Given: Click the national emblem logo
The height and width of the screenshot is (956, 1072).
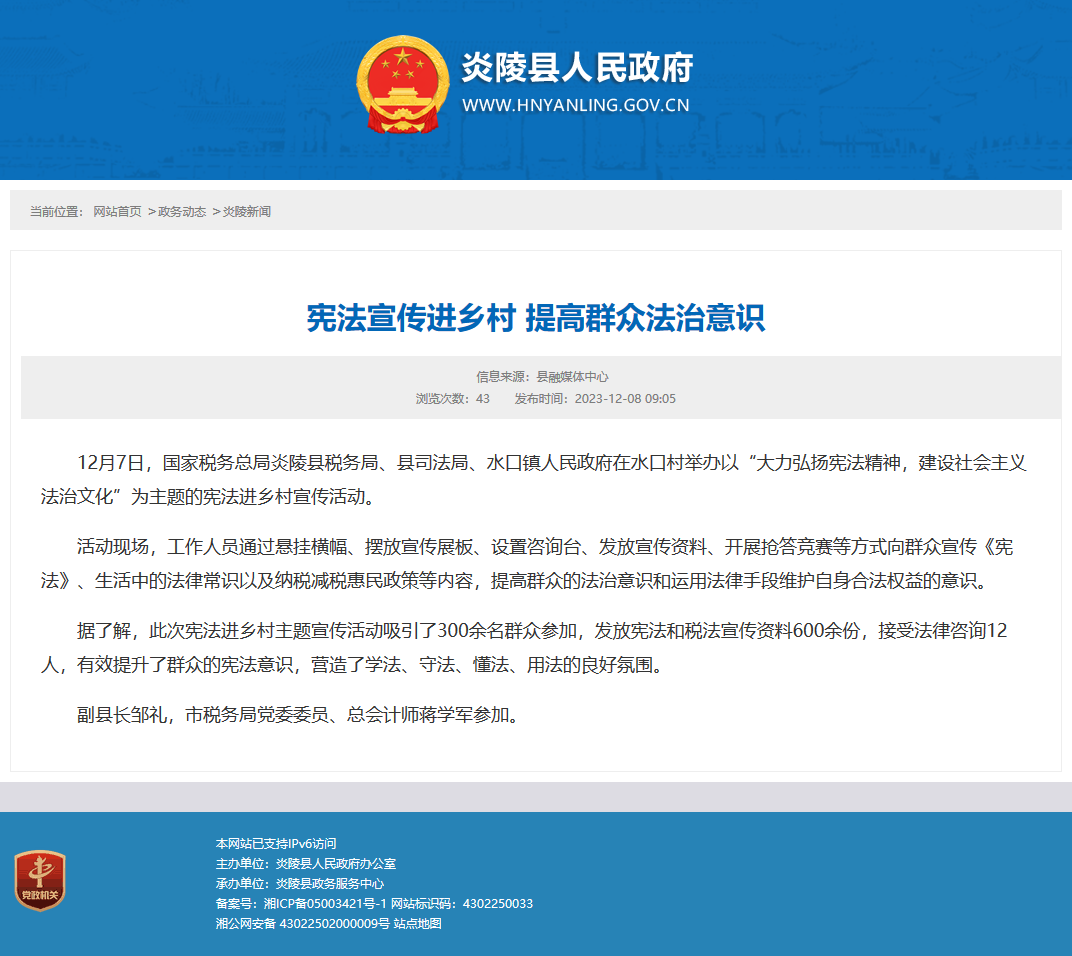Looking at the screenshot, I should (x=402, y=85).
